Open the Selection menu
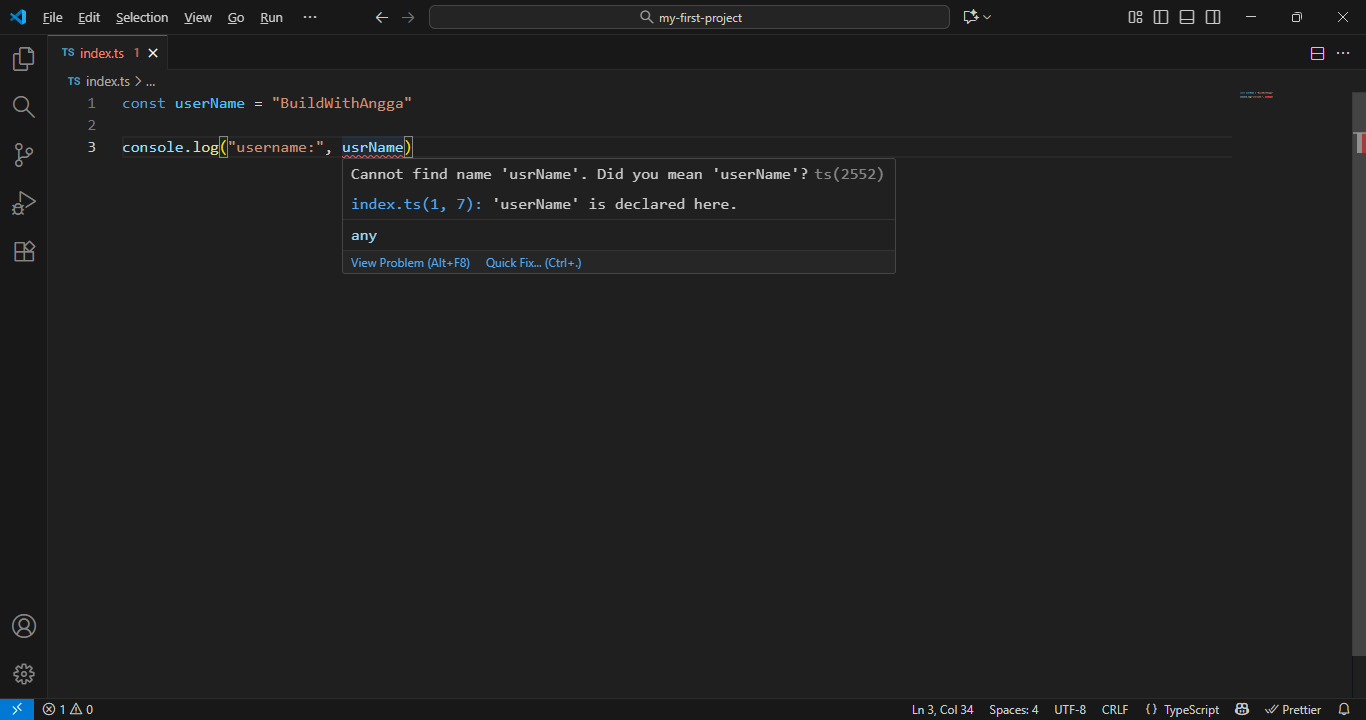1366x720 pixels. click(142, 17)
